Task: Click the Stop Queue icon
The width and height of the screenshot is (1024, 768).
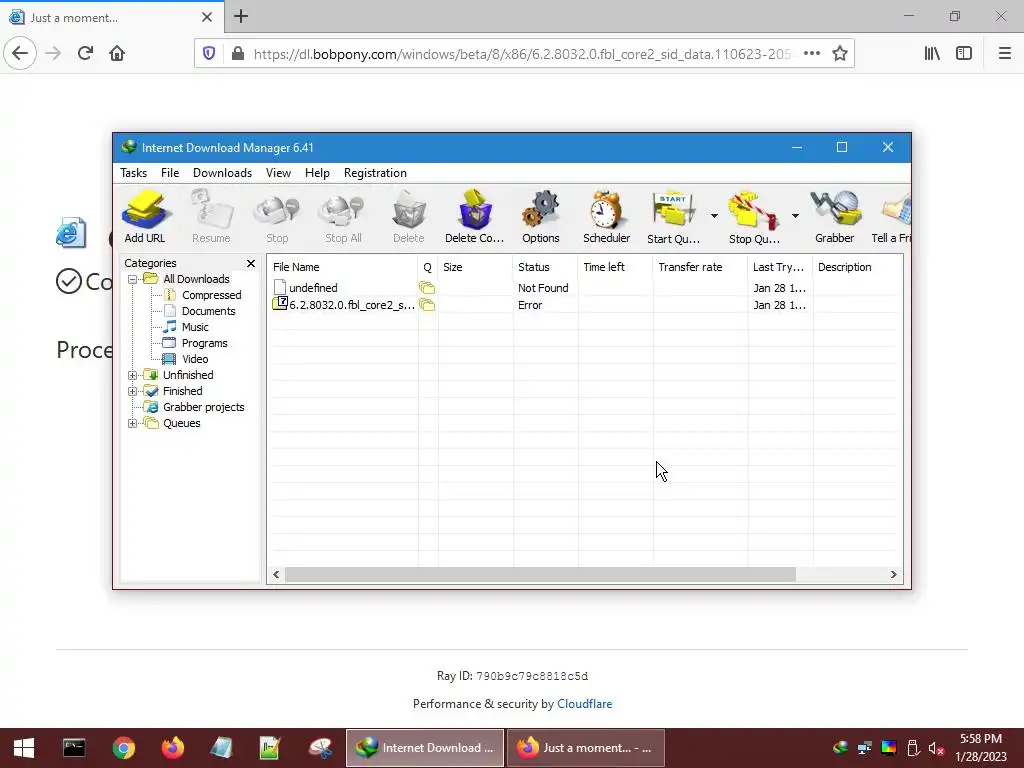Action: pyautogui.click(x=754, y=216)
